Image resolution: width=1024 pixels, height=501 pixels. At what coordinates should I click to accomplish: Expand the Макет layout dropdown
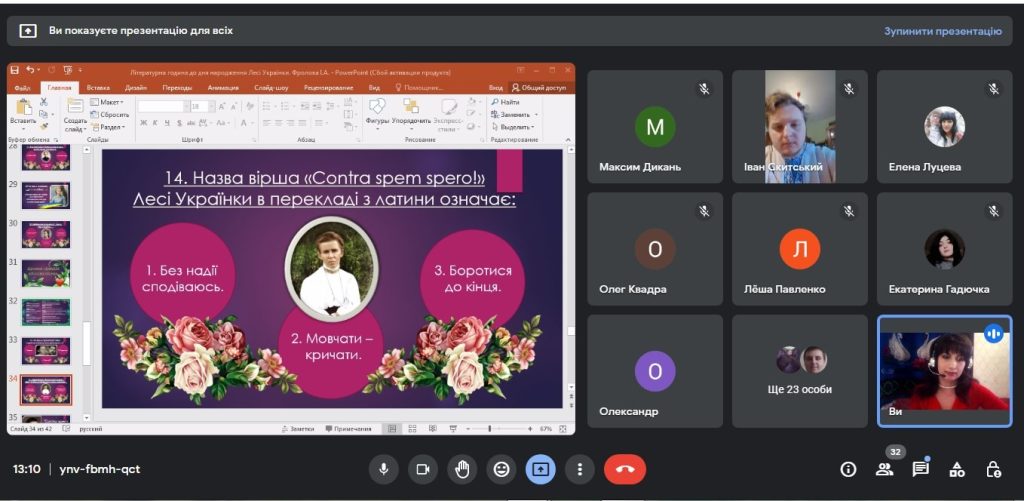pos(108,102)
